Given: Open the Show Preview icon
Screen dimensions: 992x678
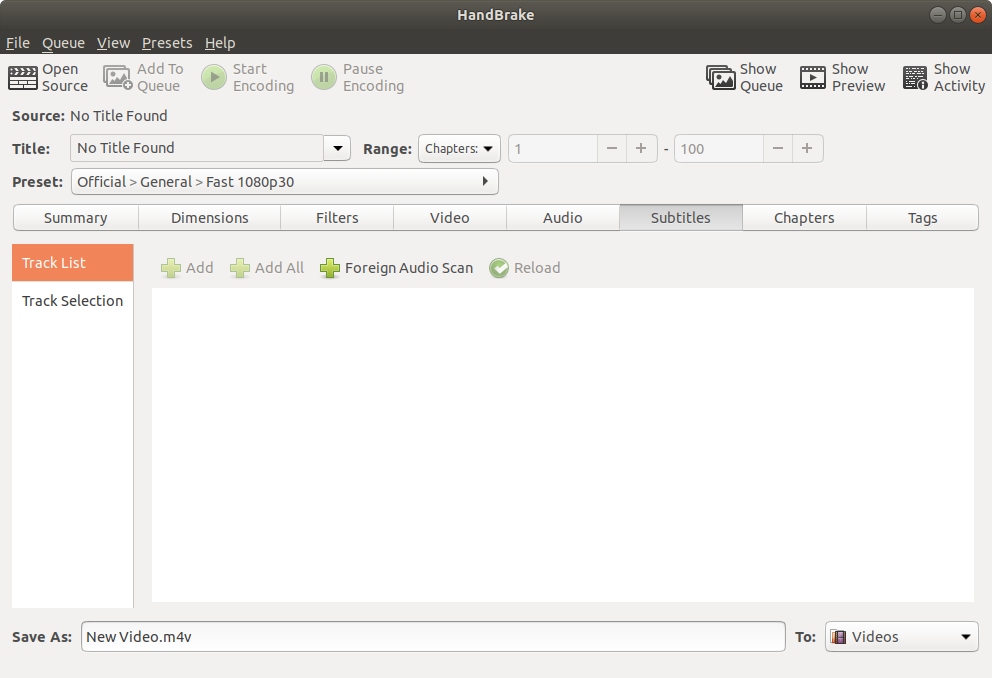Looking at the screenshot, I should pos(812,78).
